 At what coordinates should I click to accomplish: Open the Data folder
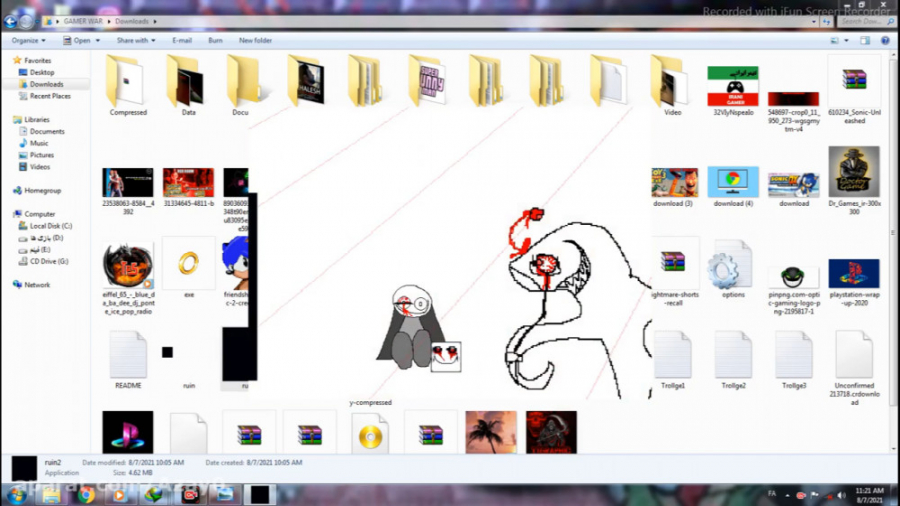click(x=188, y=85)
